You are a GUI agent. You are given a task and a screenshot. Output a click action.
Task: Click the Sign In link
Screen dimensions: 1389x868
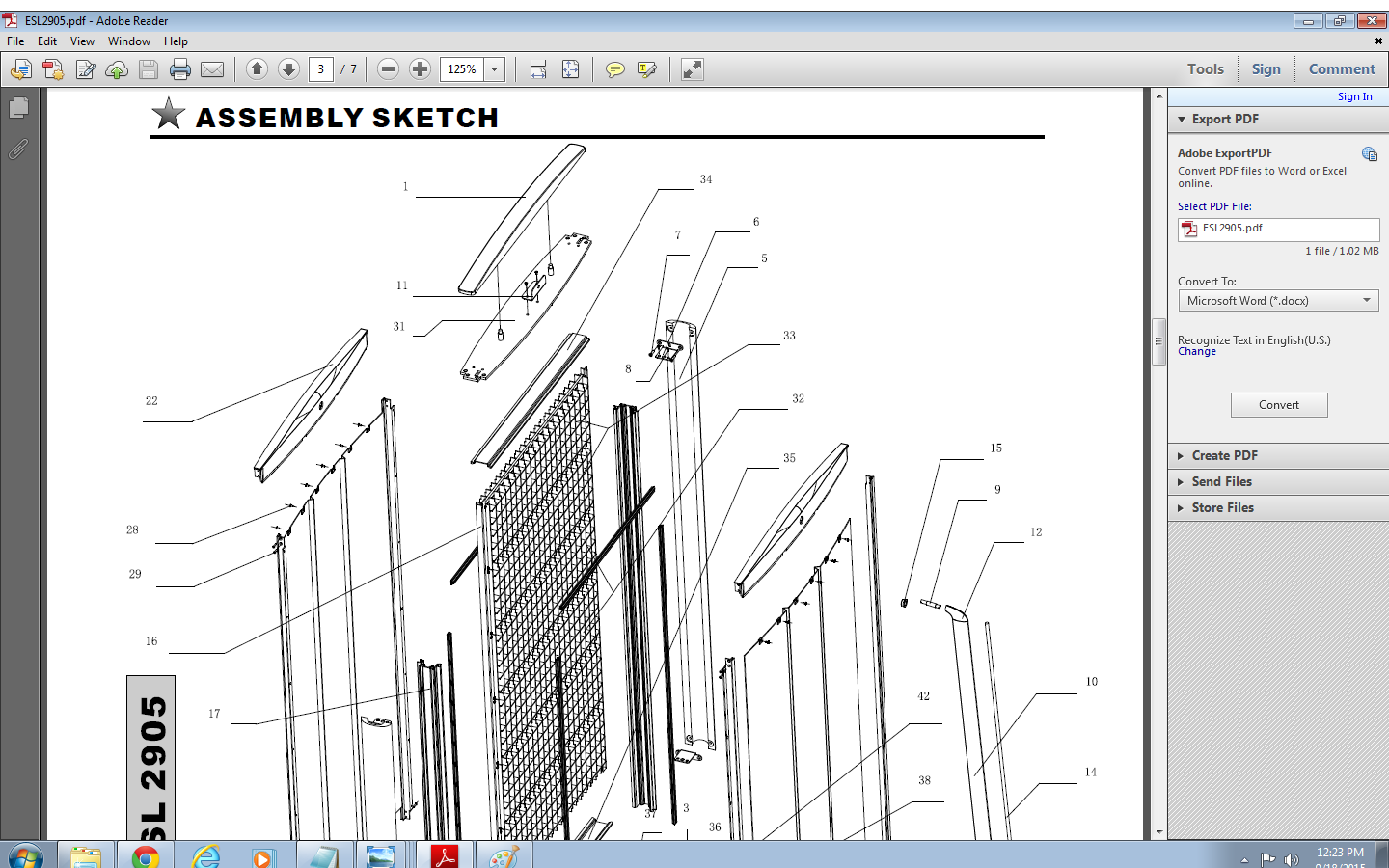[1354, 96]
